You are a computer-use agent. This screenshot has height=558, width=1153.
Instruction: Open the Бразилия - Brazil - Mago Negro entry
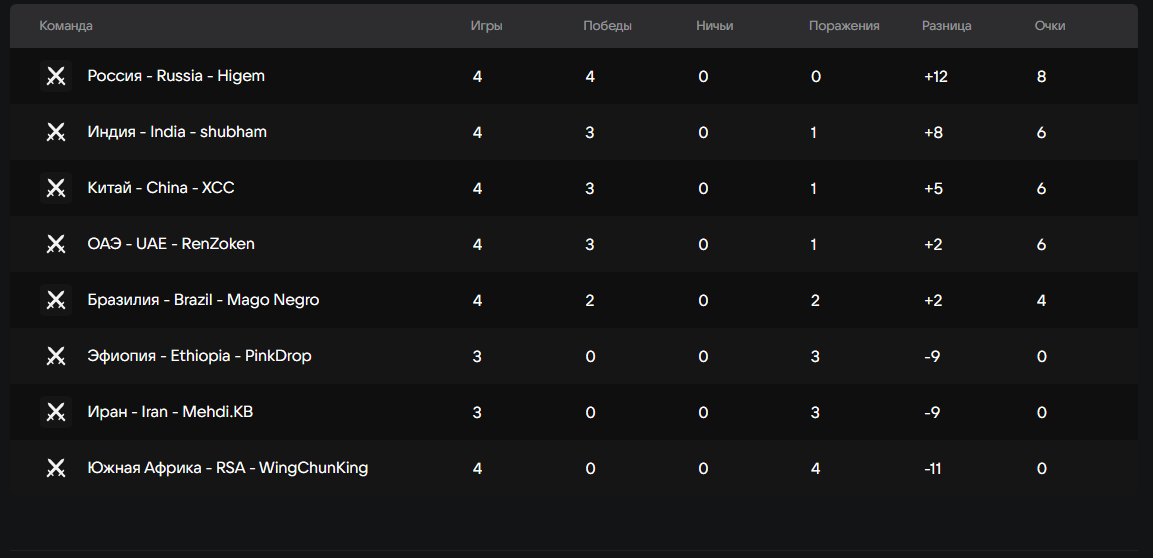click(203, 300)
